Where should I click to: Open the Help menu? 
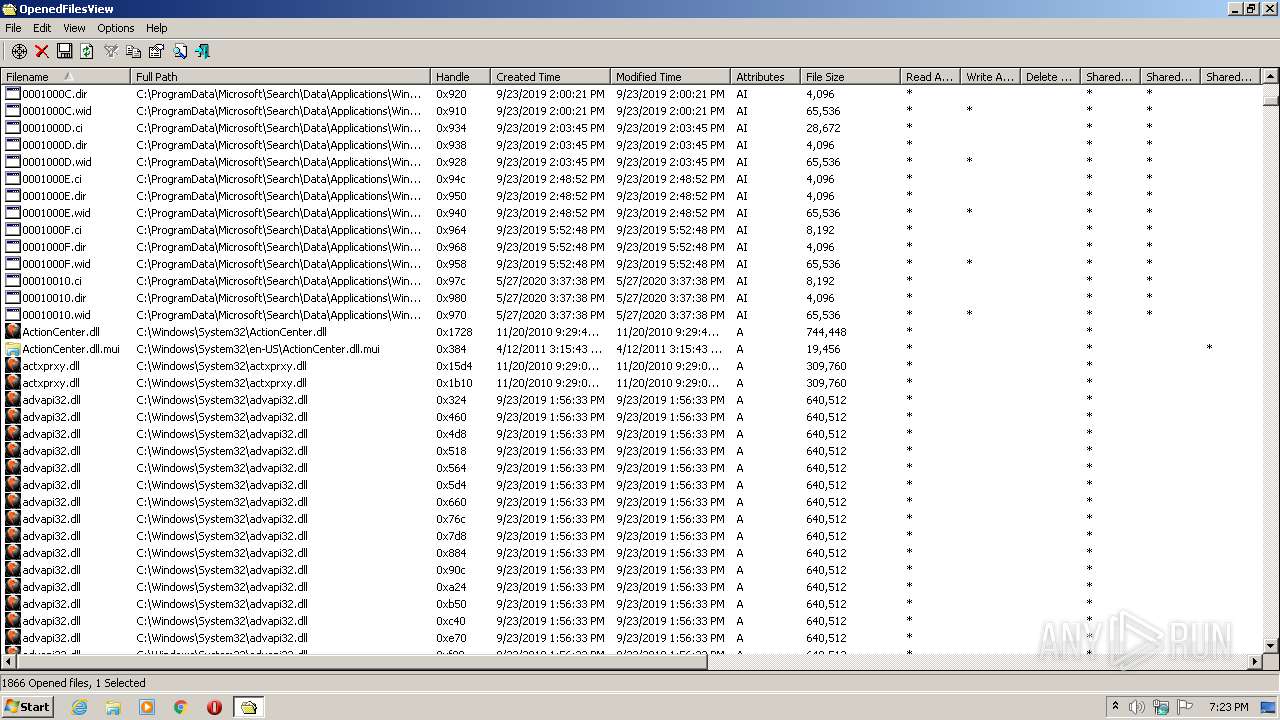[x=157, y=28]
